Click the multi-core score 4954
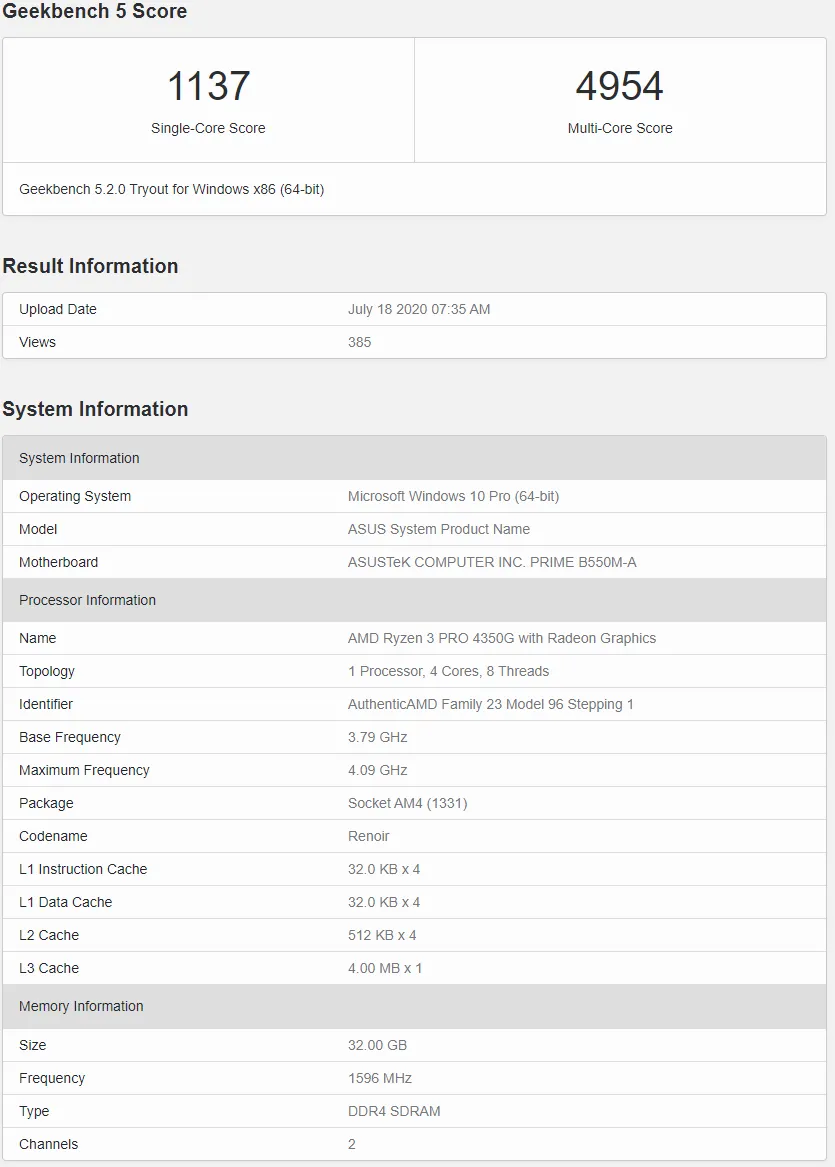 pyautogui.click(x=619, y=86)
